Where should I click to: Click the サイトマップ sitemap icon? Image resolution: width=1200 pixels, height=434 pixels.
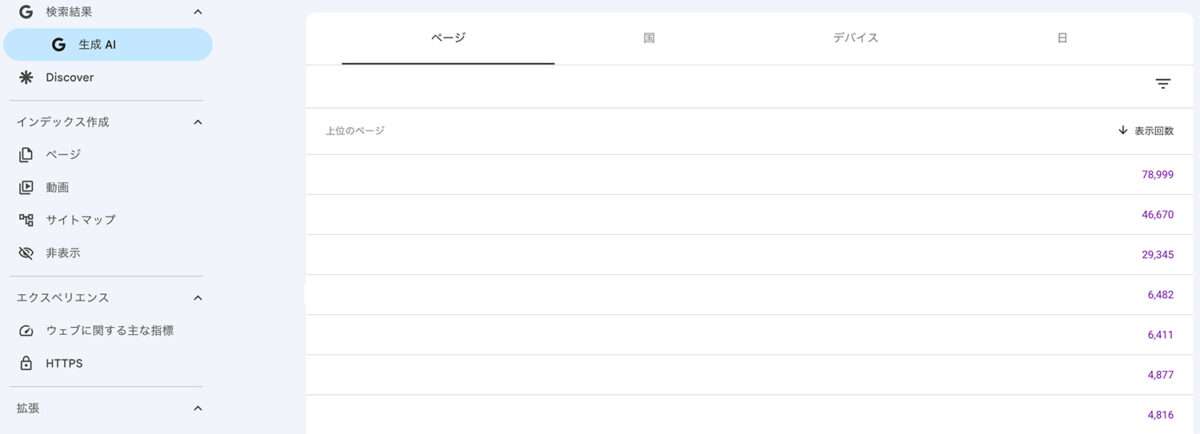pyautogui.click(x=26, y=220)
